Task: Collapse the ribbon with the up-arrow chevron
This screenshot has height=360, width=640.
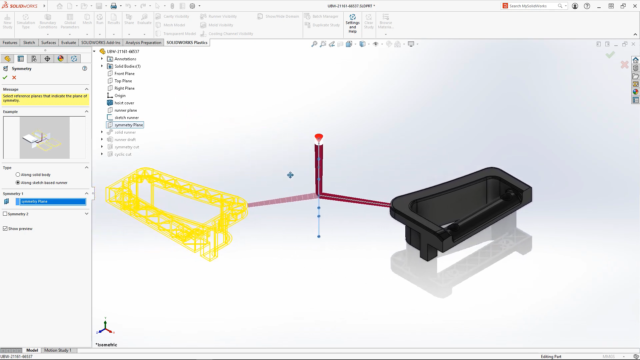Action: pyautogui.click(x=635, y=34)
